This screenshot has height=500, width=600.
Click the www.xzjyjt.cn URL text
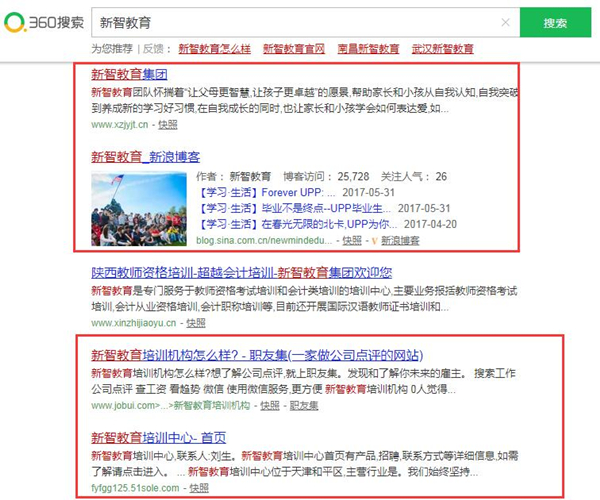pos(119,125)
